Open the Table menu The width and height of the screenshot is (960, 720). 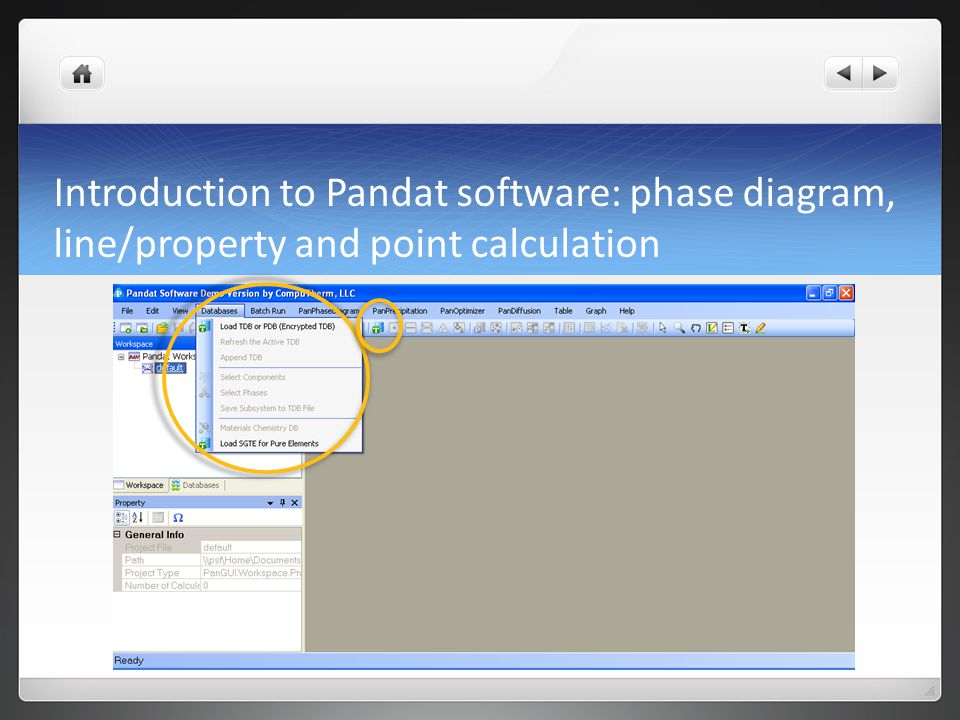(563, 311)
